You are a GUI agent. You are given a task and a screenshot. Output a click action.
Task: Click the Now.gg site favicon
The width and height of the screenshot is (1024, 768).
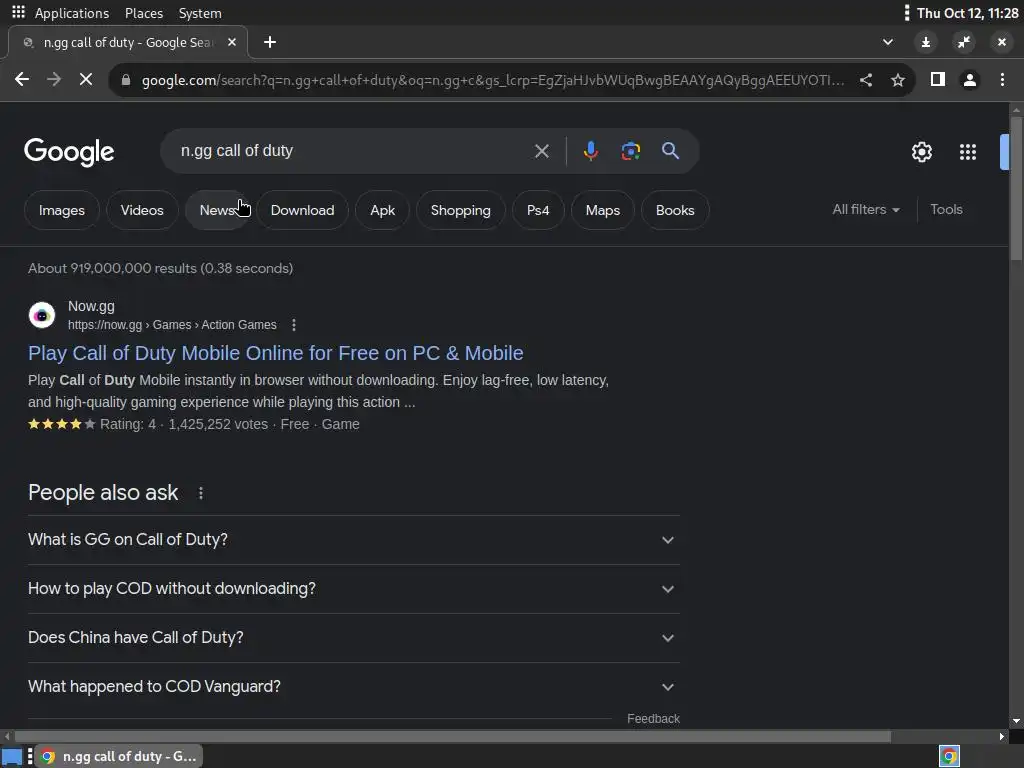42,315
